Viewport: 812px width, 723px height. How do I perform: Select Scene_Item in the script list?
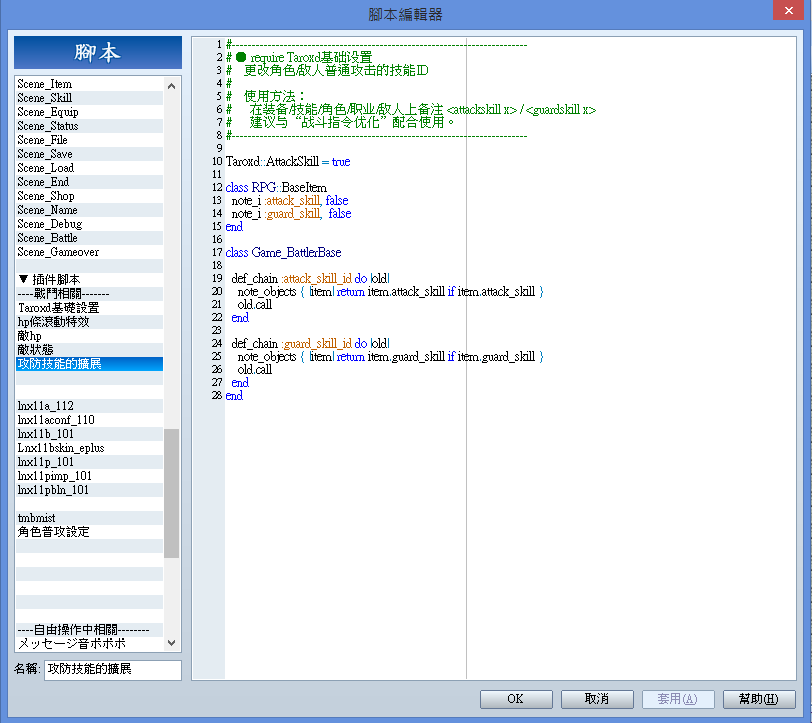[x=90, y=84]
